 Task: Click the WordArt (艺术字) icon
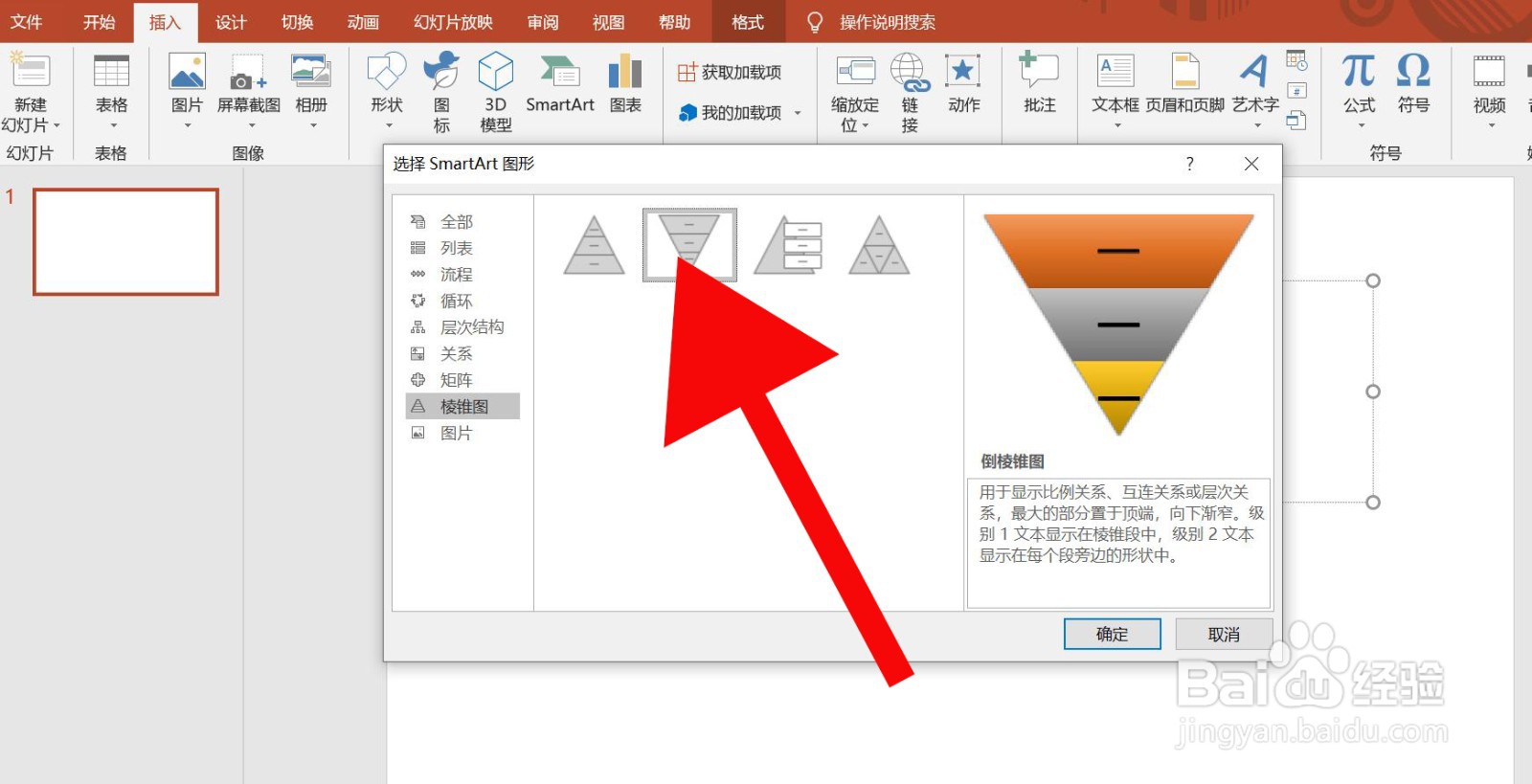(x=1254, y=71)
